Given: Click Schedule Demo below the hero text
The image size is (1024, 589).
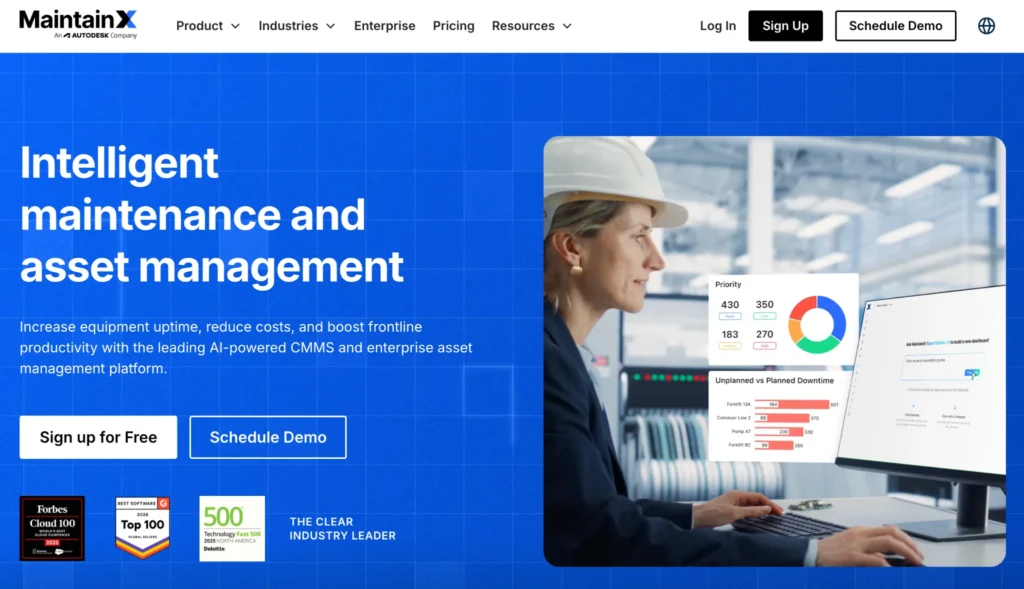Looking at the screenshot, I should (268, 437).
